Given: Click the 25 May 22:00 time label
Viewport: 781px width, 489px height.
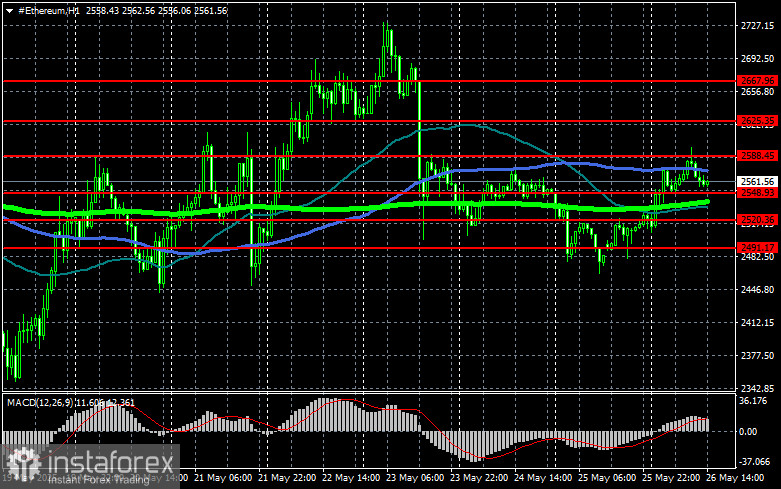Looking at the screenshot, I should pos(671,478).
